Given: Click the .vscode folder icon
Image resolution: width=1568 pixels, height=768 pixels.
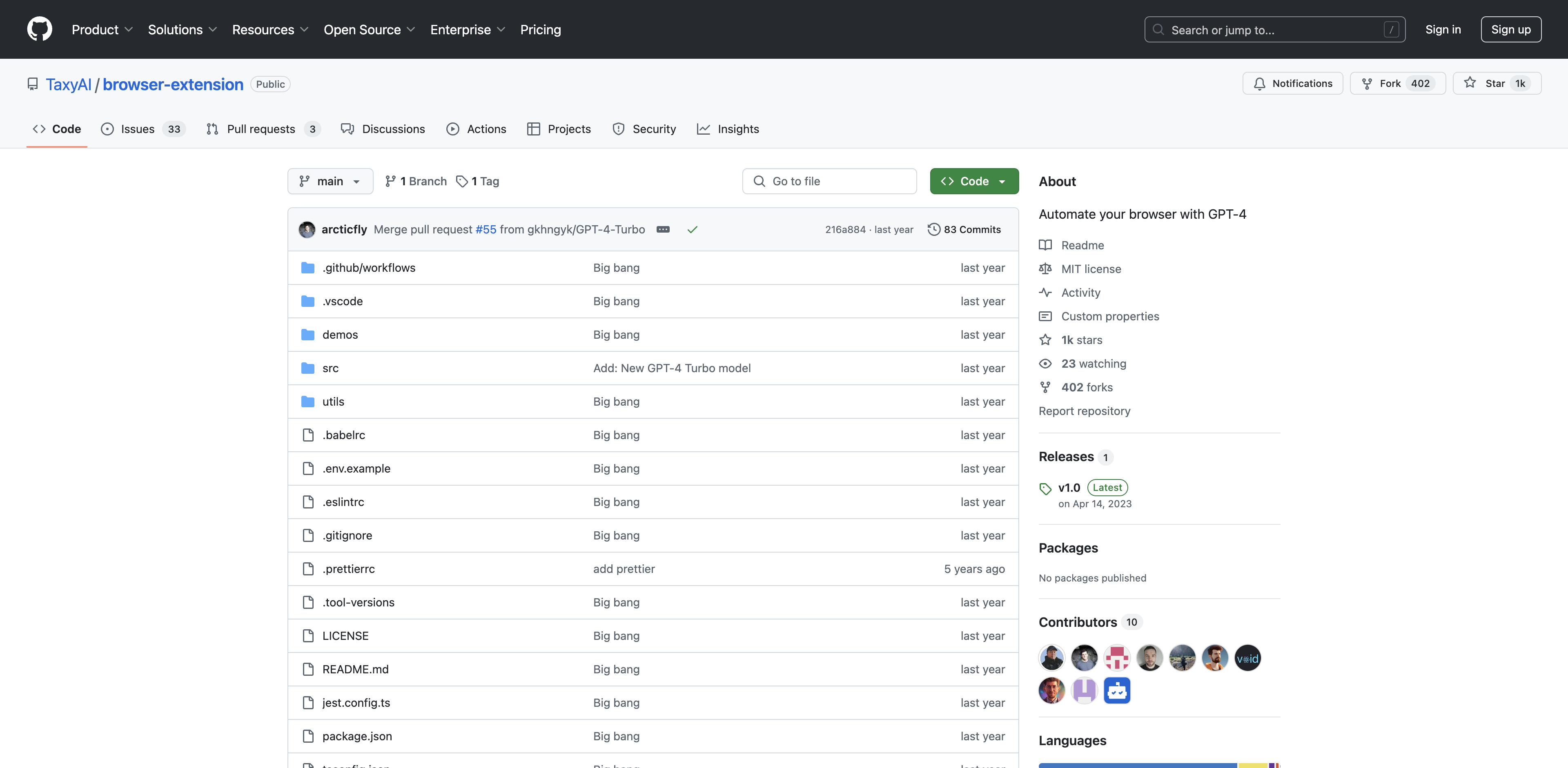Looking at the screenshot, I should 308,301.
